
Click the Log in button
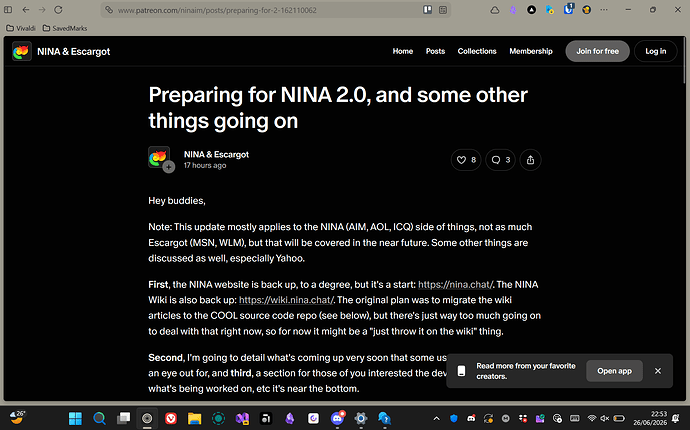point(655,51)
